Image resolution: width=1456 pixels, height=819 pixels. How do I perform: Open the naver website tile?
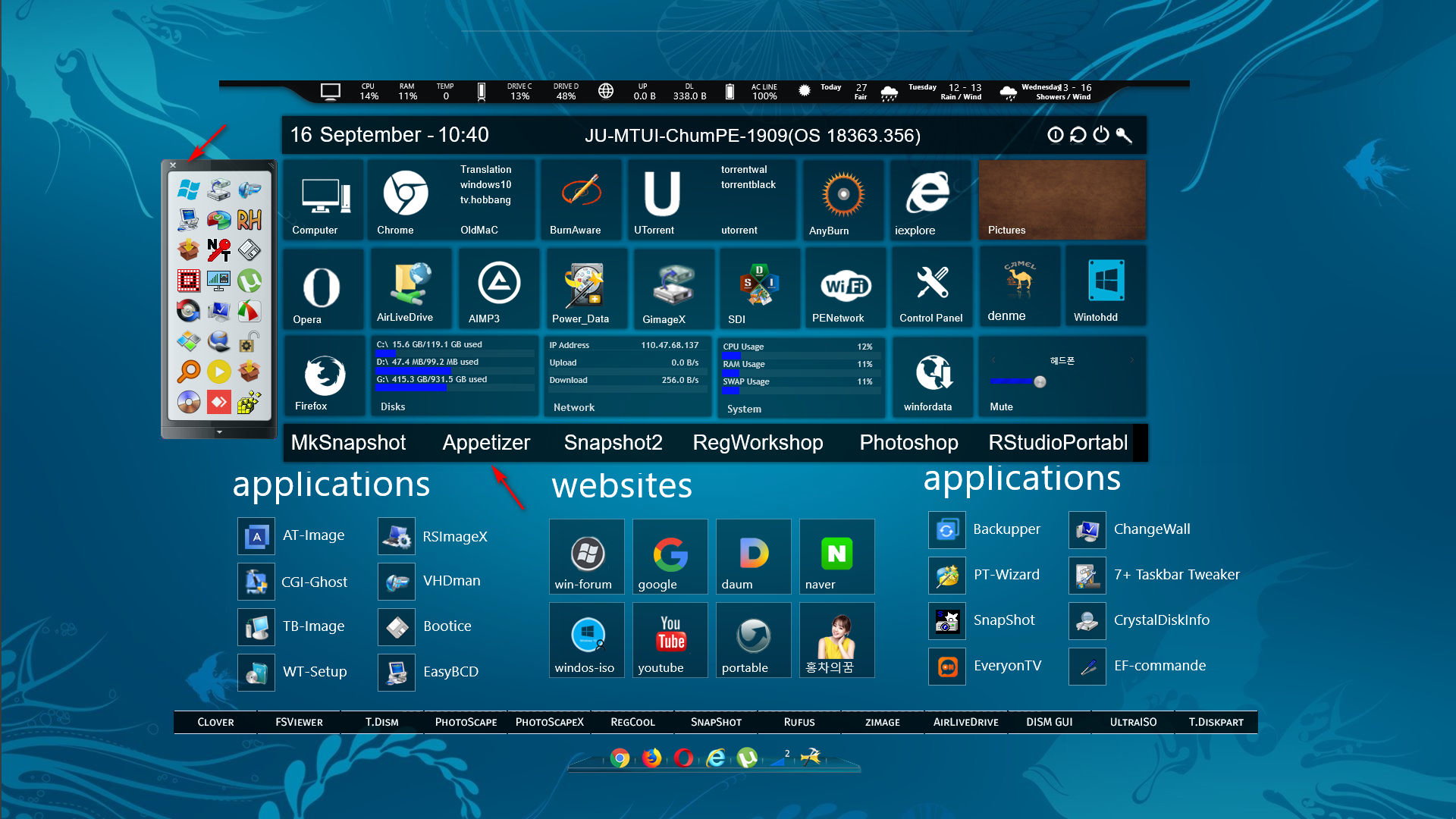(x=837, y=557)
